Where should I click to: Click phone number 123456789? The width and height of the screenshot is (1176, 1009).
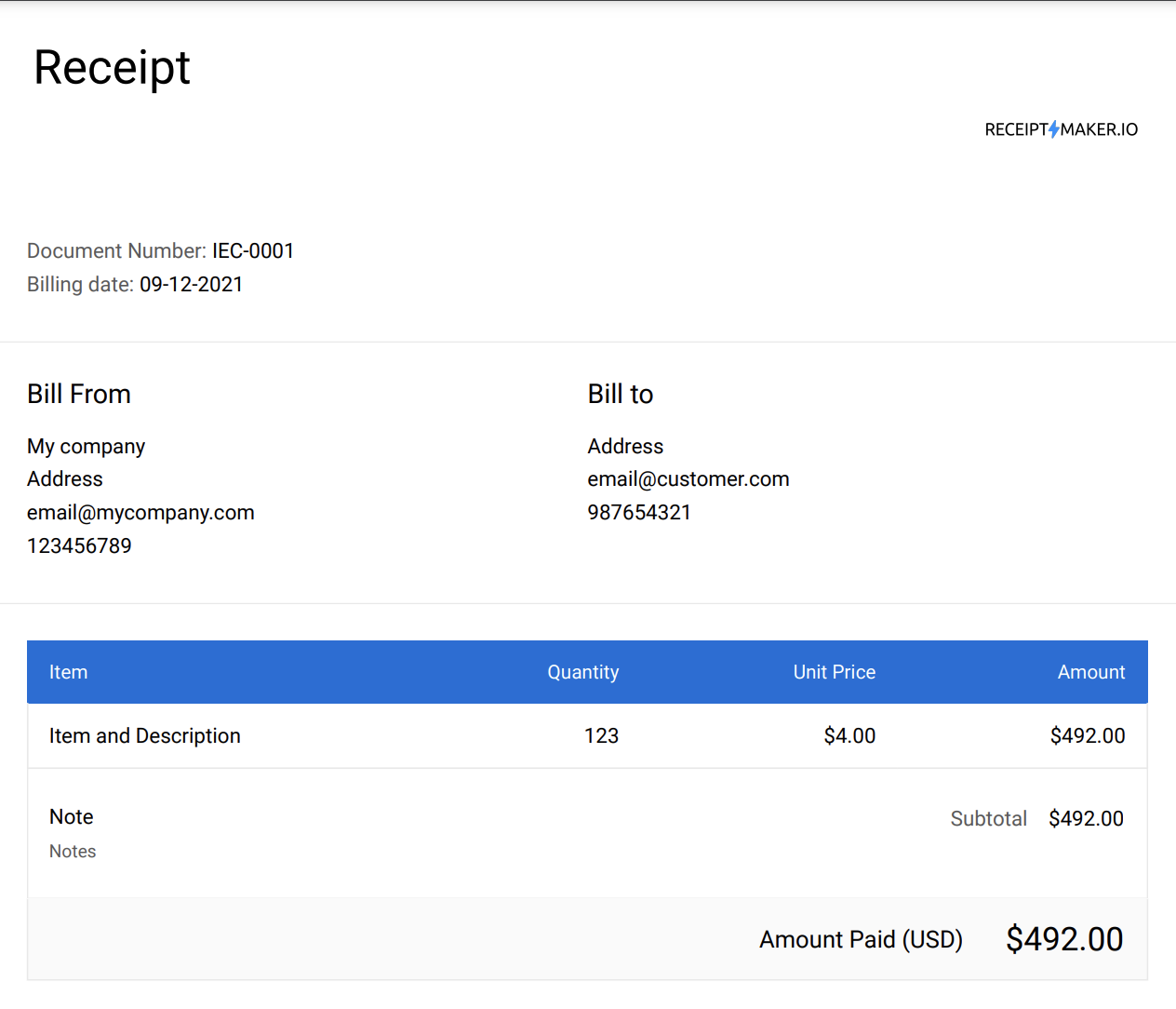click(x=79, y=546)
